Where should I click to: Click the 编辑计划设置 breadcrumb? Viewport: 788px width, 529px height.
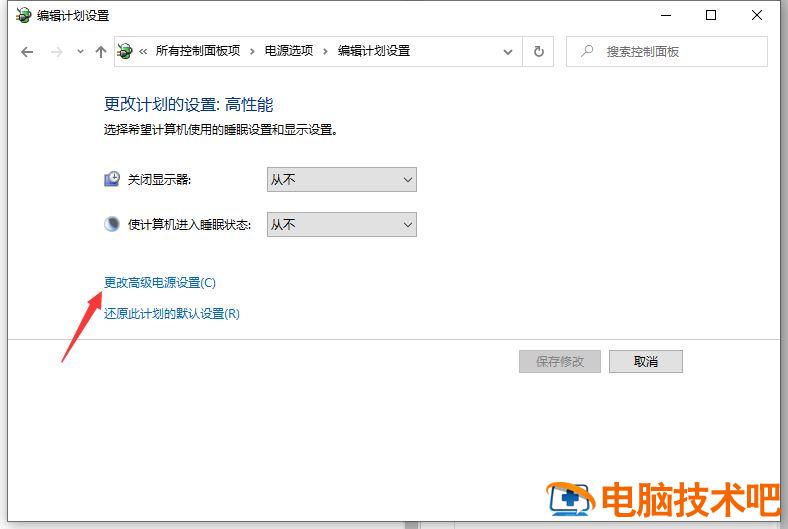pos(374,51)
